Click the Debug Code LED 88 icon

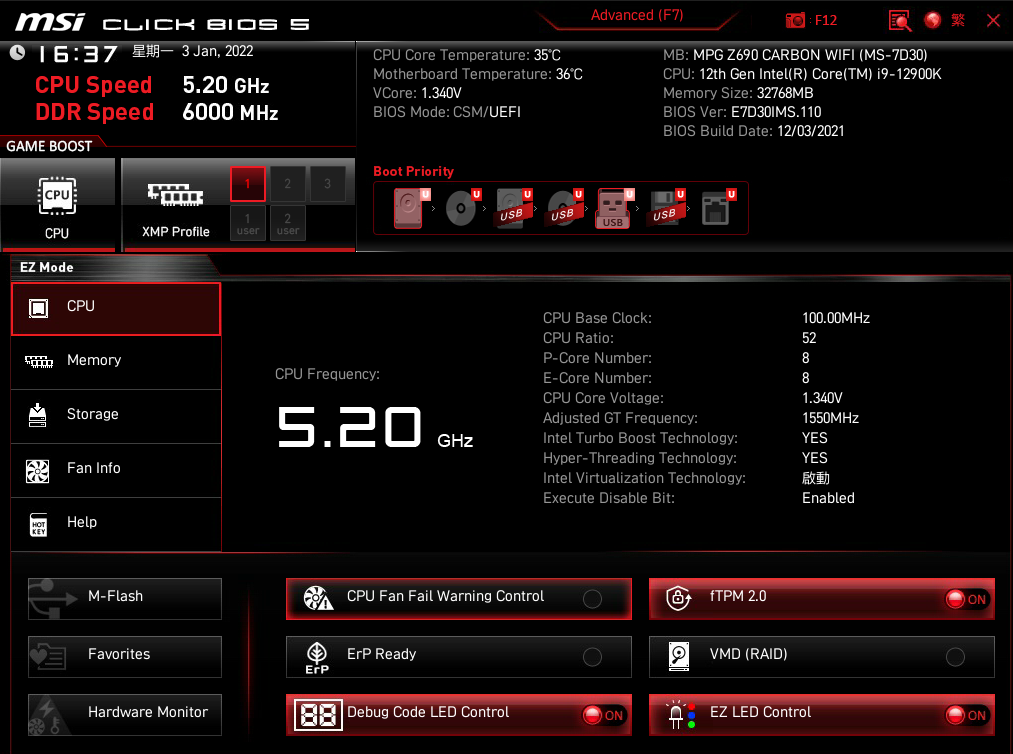tap(318, 715)
